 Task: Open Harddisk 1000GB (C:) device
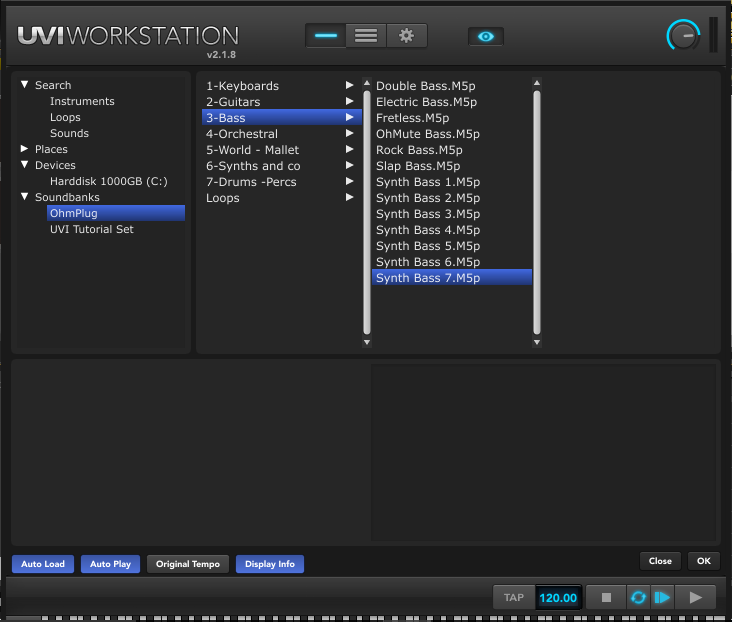109,181
